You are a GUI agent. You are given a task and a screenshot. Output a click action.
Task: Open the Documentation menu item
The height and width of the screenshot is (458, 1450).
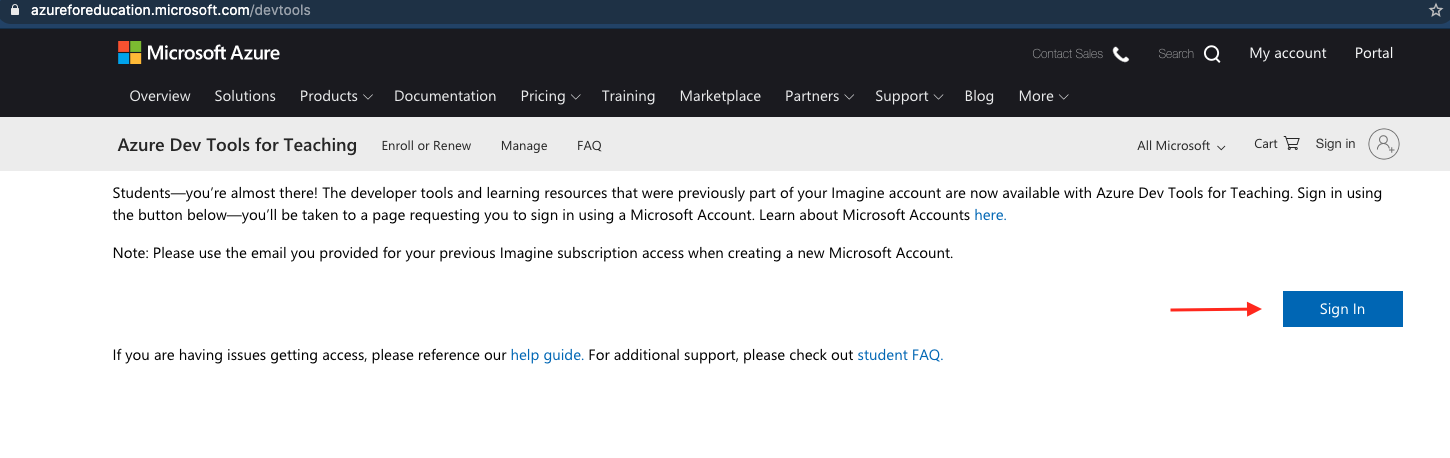coord(445,96)
